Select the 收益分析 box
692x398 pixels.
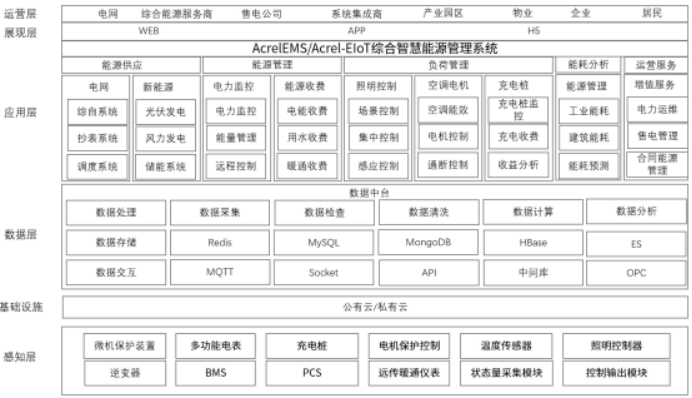519,165
